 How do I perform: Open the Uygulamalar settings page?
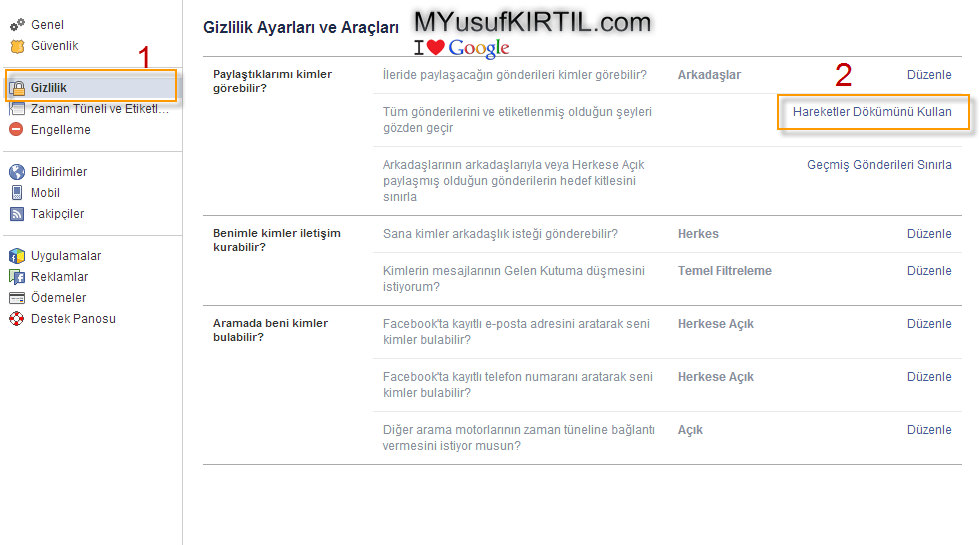(66, 256)
